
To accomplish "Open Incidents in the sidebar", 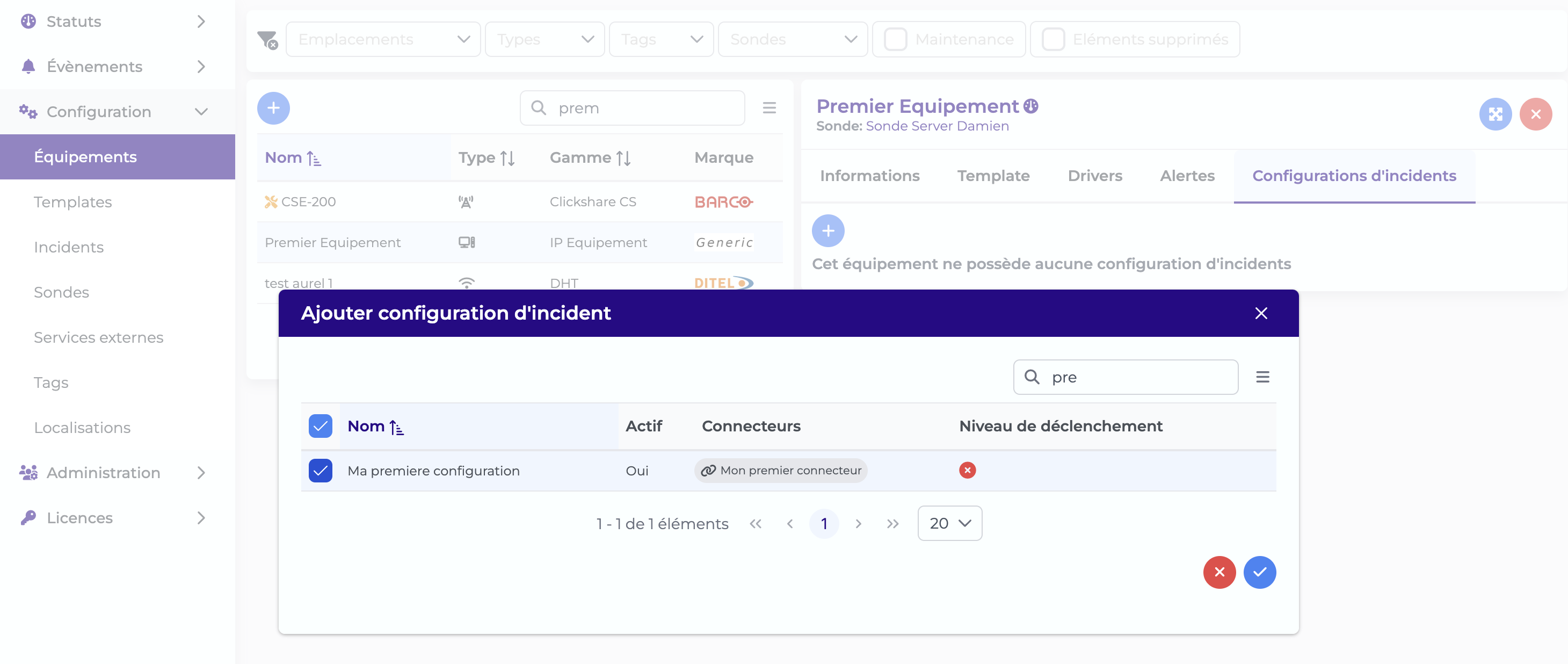I will [118, 247].
